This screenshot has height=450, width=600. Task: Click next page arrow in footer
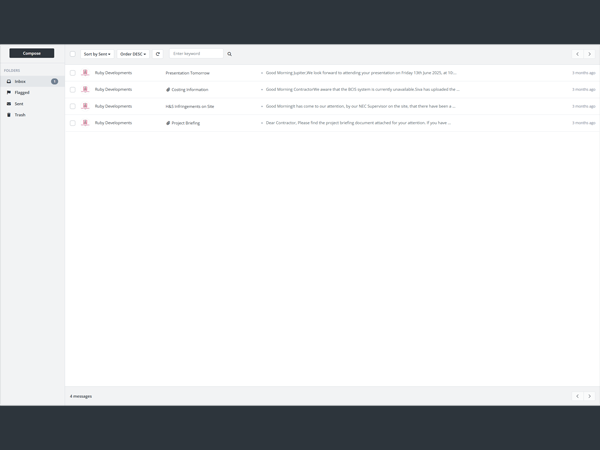pyautogui.click(x=589, y=396)
